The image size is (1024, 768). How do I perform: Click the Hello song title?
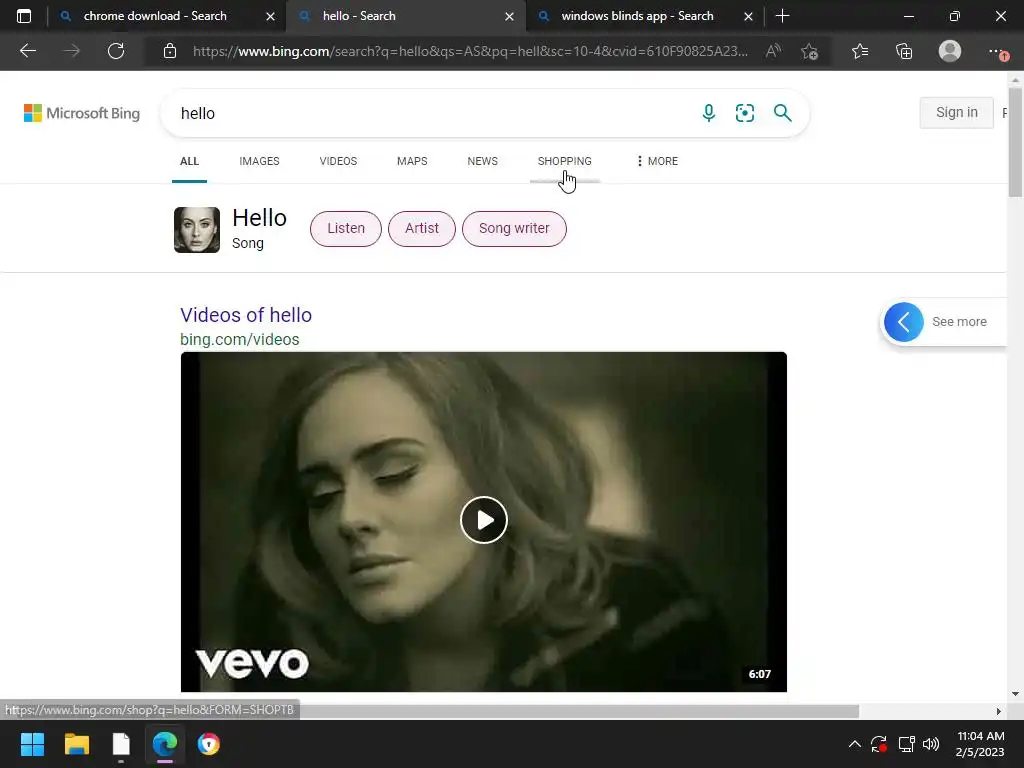(x=259, y=218)
